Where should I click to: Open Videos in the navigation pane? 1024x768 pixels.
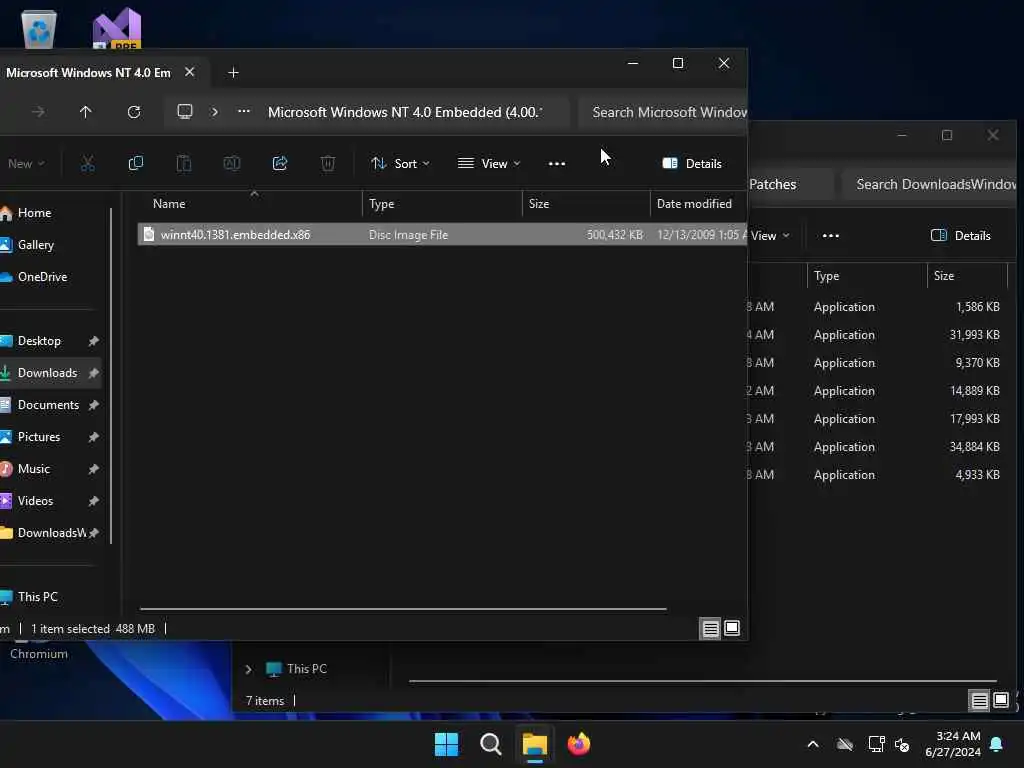pyautogui.click(x=52, y=501)
